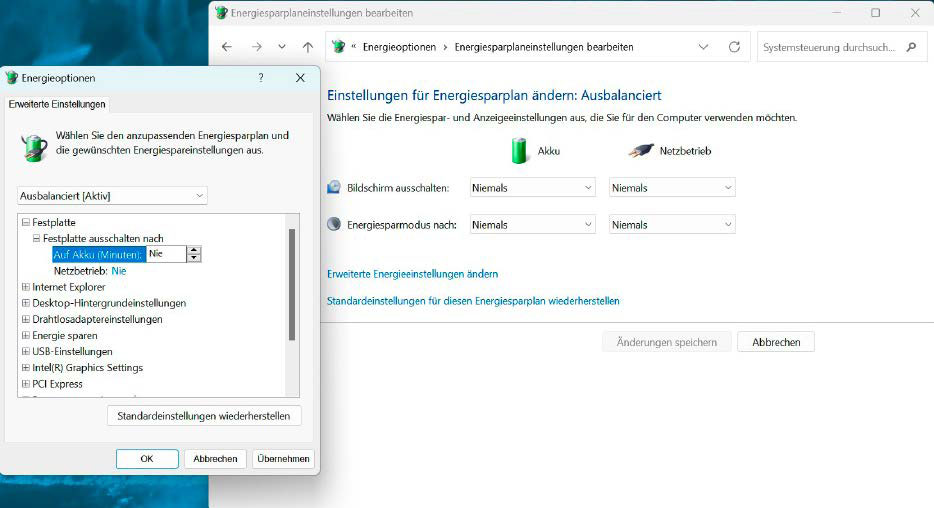Collapse the Festplatte tree node
934x508 pixels.
click(25, 222)
